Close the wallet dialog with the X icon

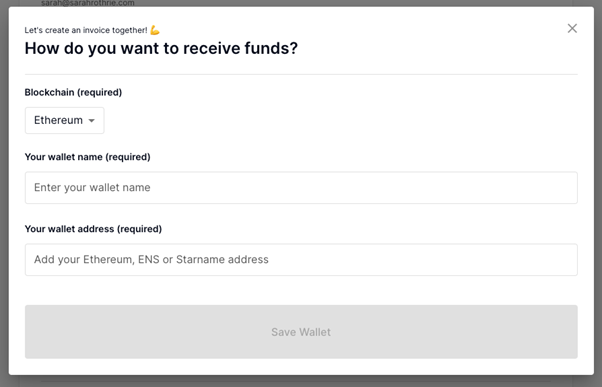click(x=572, y=28)
